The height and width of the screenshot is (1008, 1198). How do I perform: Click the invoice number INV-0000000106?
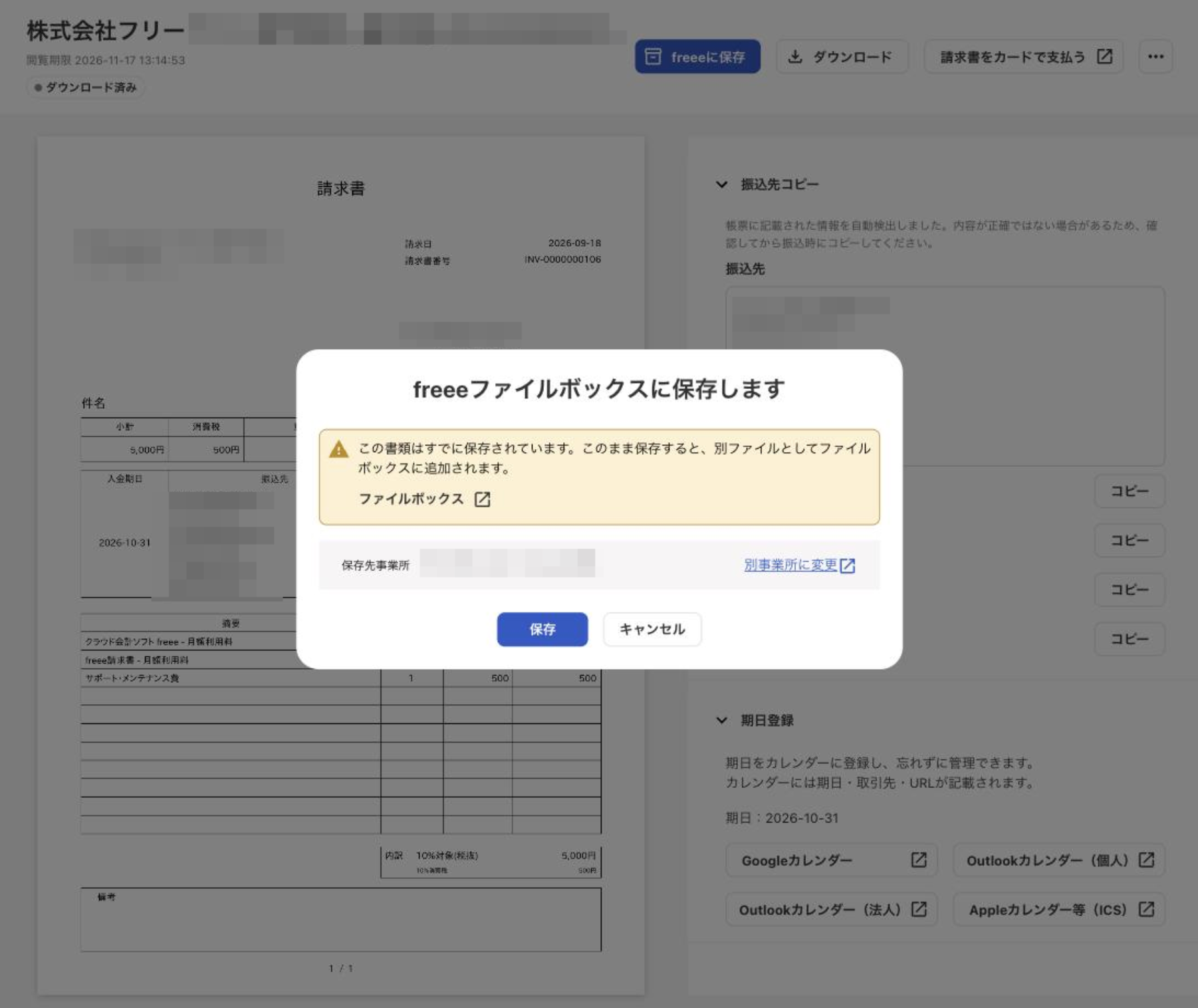[562, 259]
